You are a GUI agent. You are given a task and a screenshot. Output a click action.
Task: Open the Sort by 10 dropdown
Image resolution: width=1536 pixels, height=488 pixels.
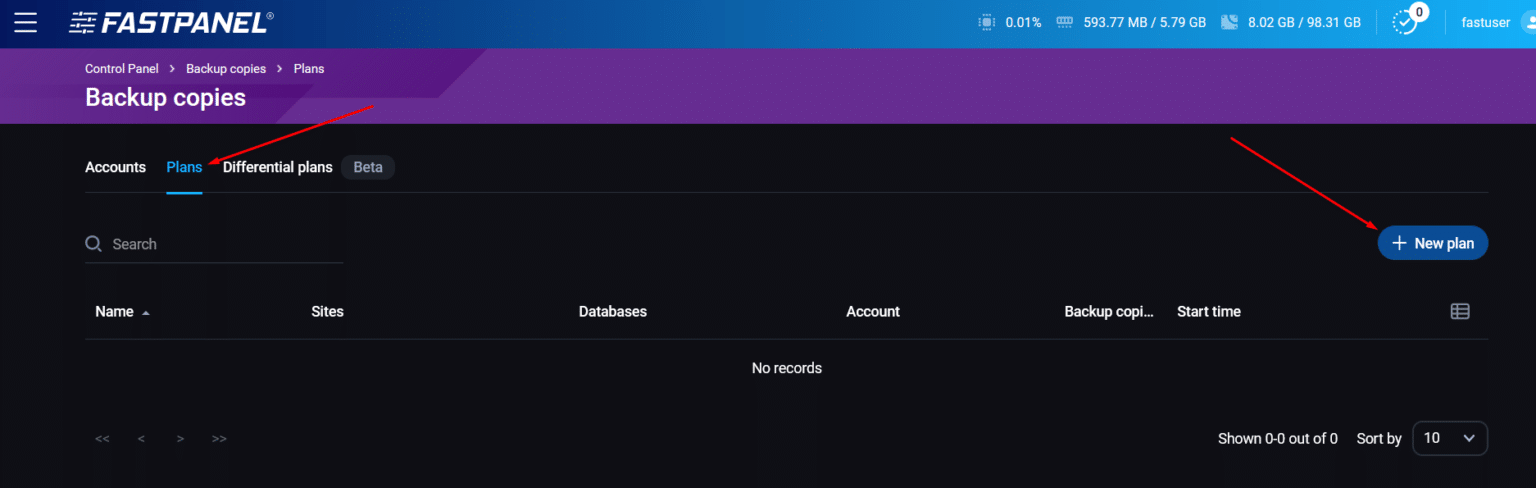1450,438
